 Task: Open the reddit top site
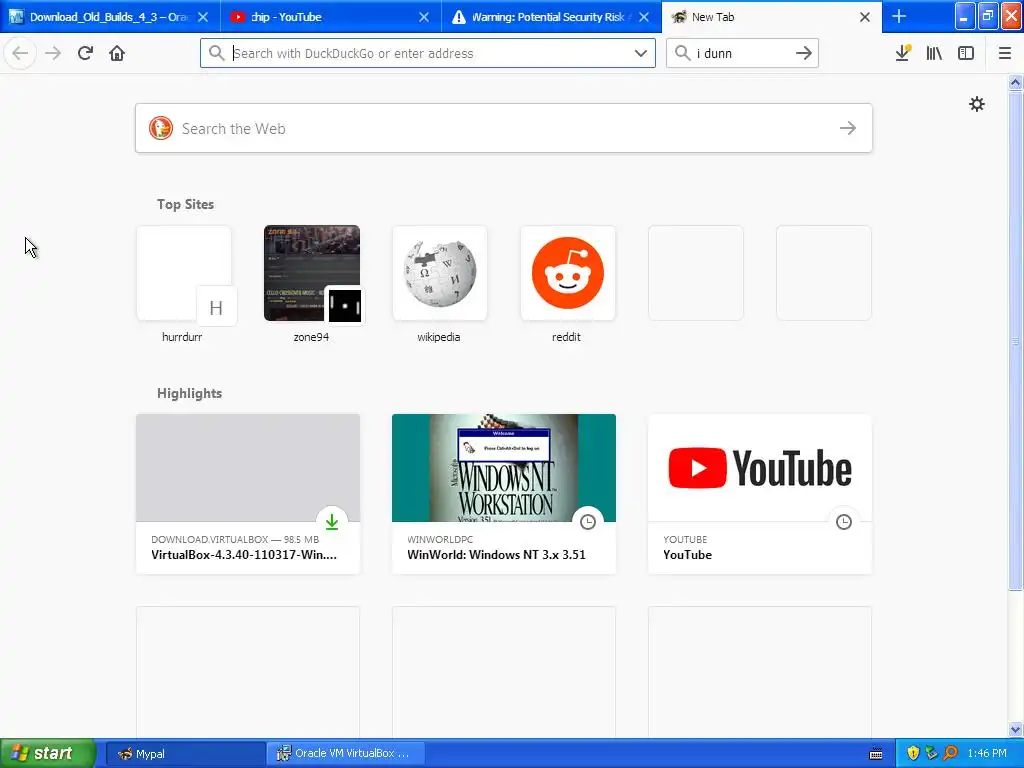tap(568, 273)
